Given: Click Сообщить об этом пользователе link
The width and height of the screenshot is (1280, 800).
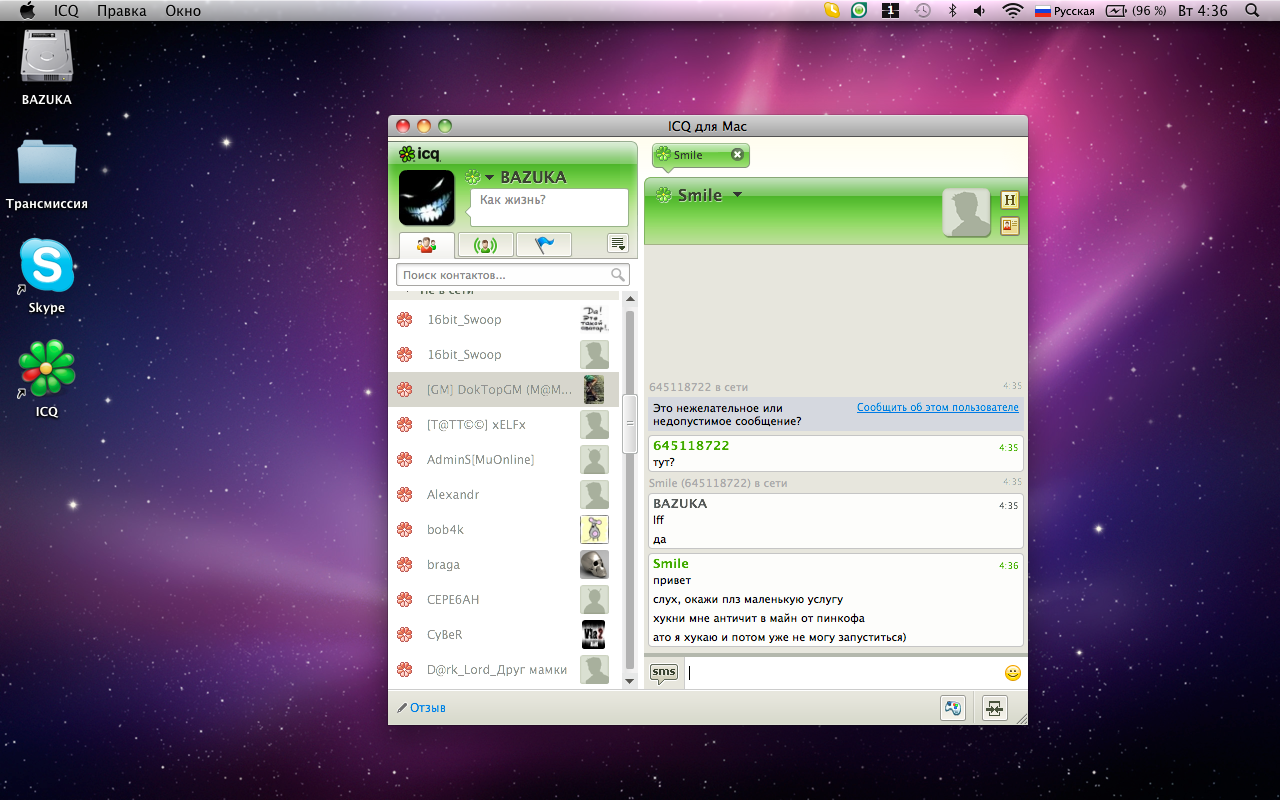Looking at the screenshot, I should tap(938, 407).
